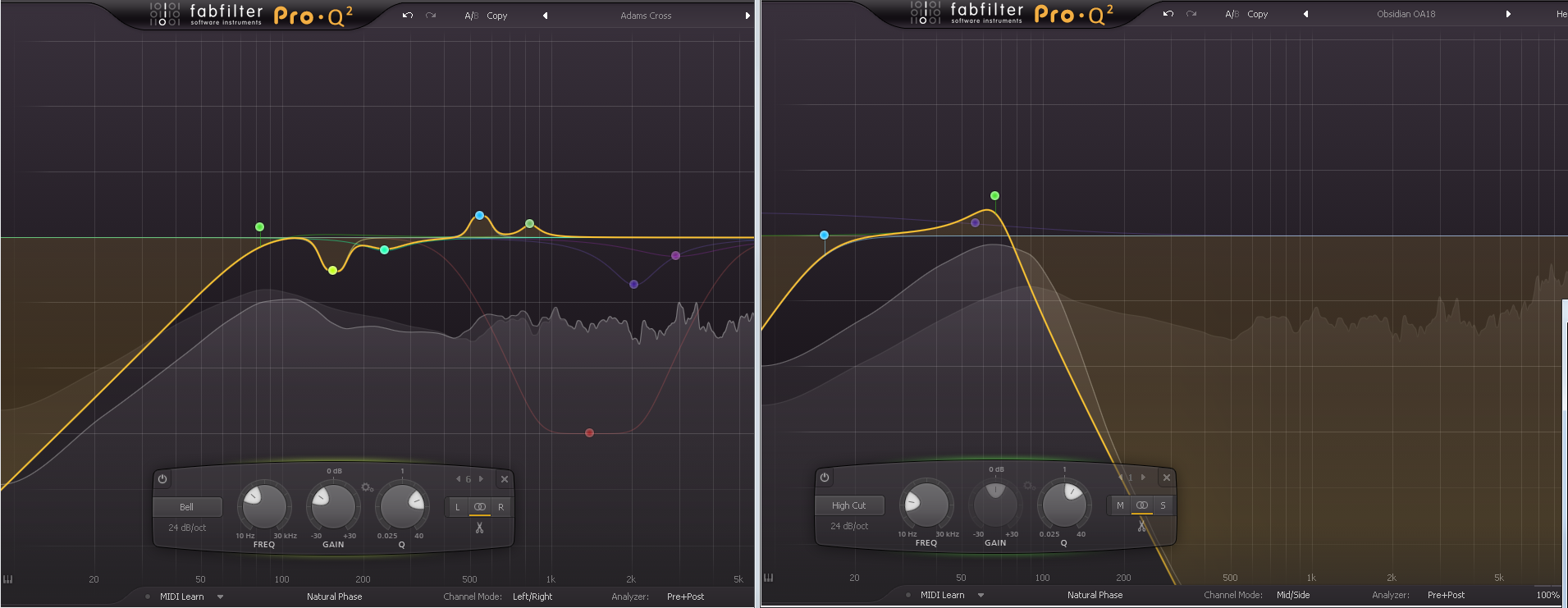Viewport: 1568px width, 608px height.
Task: Open the High Cut filter shape dropdown
Action: pos(849,505)
